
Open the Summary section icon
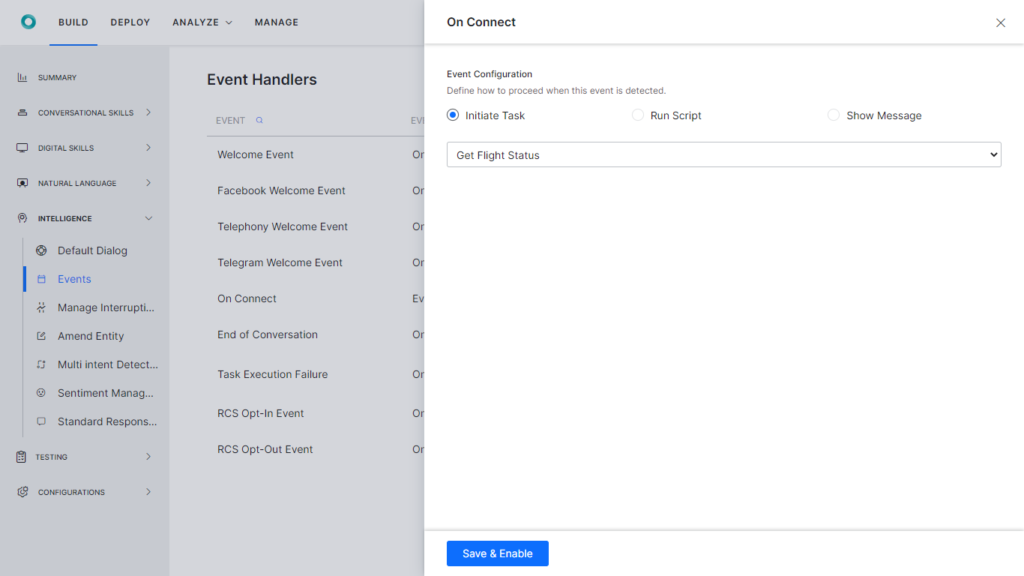[22, 77]
